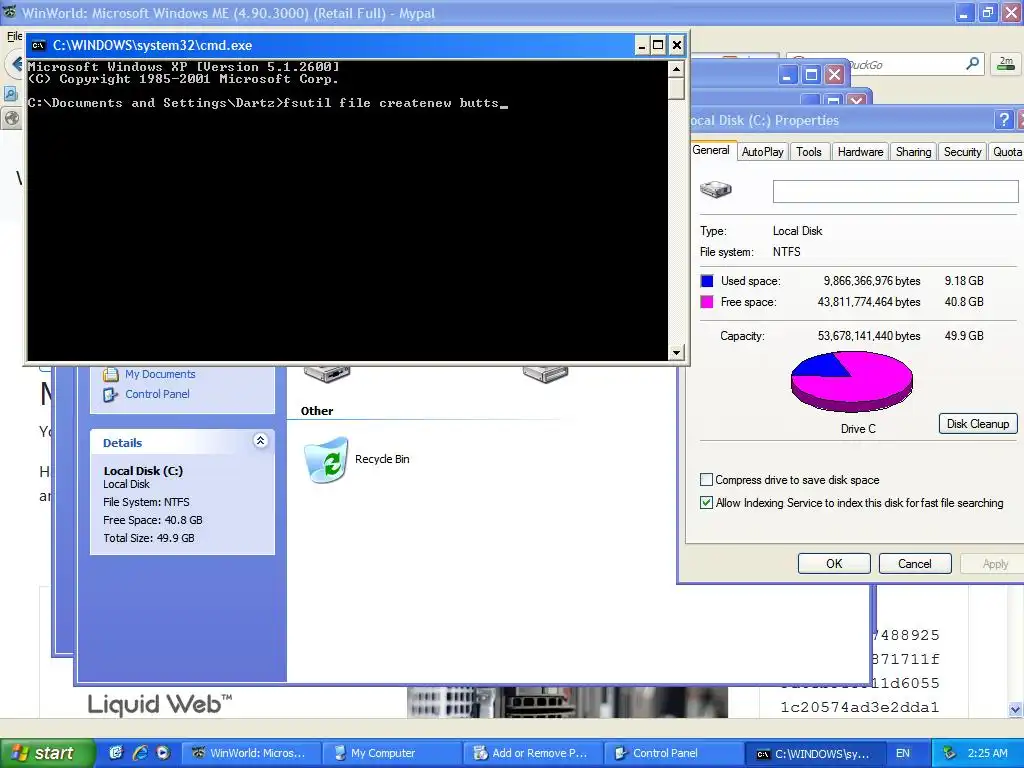Click the Control Panel sidebar icon
1024x768 pixels.
point(110,394)
